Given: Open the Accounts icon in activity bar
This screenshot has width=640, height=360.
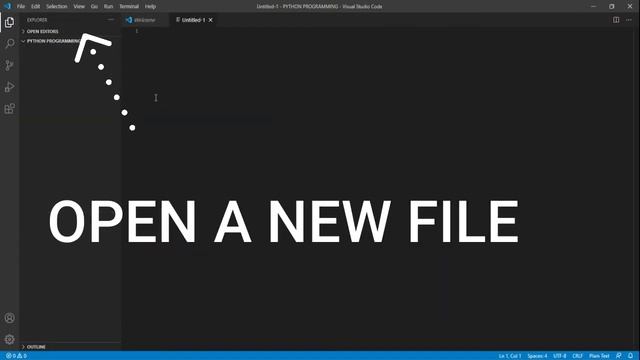Looking at the screenshot, I should pos(9,318).
